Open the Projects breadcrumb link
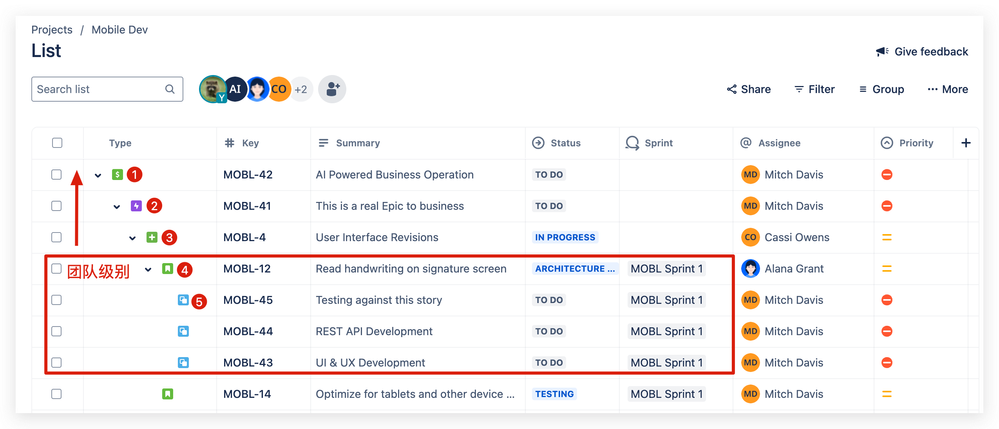This screenshot has width=999, height=429. [52, 30]
